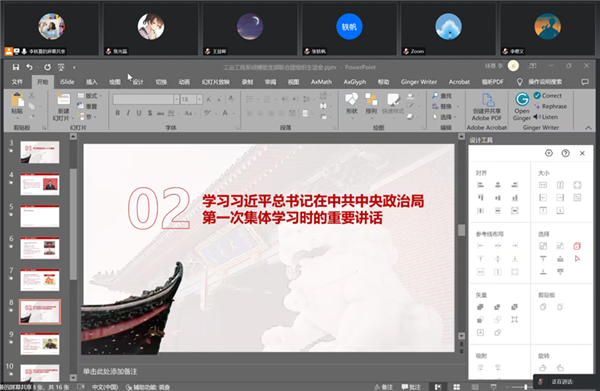Click the equal width icon in 大小 section

(543, 185)
